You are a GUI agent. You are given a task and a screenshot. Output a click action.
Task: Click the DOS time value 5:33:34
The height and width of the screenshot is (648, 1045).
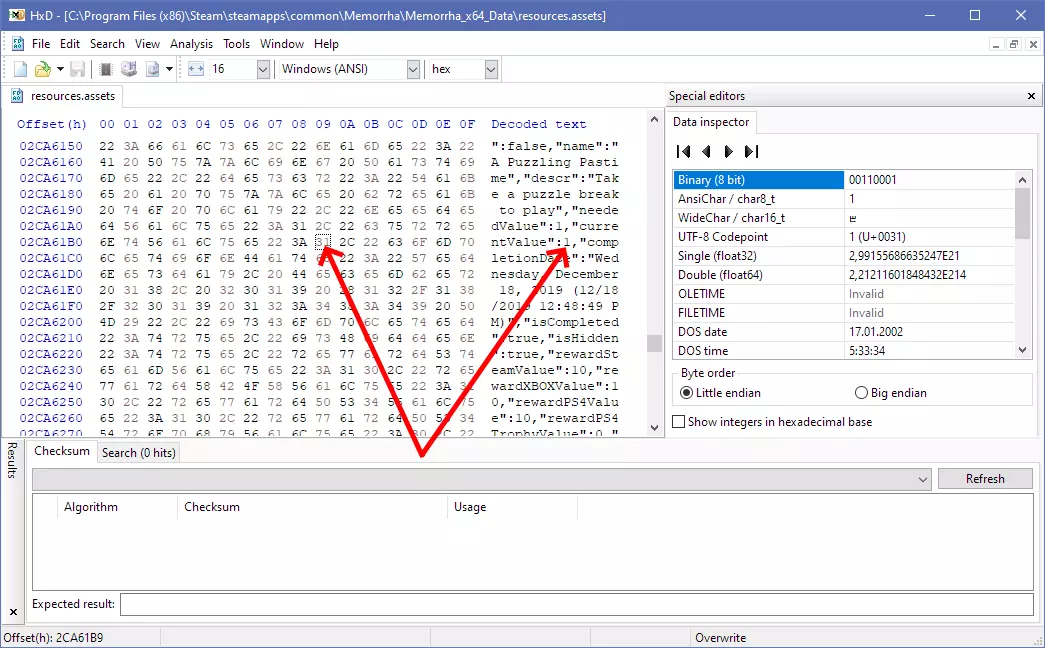click(x=867, y=351)
